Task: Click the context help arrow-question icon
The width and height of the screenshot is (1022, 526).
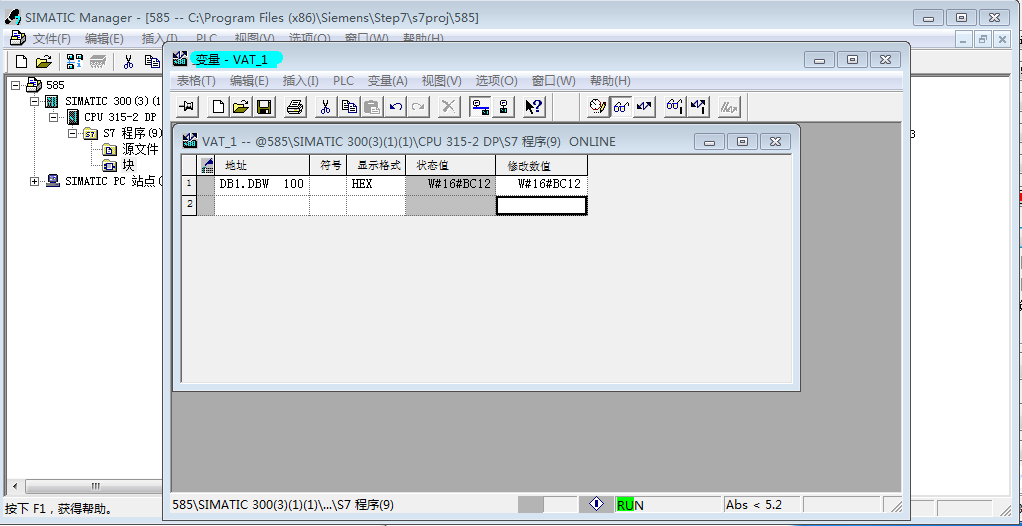Action: pos(533,107)
